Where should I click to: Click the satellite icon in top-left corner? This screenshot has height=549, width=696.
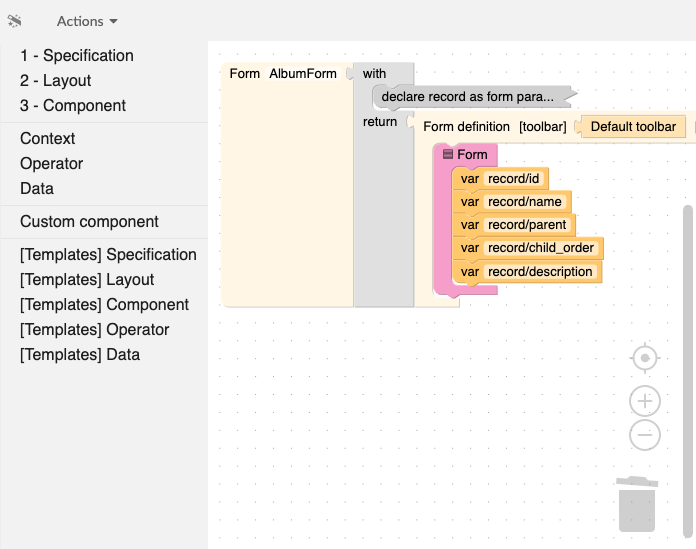coord(15,20)
